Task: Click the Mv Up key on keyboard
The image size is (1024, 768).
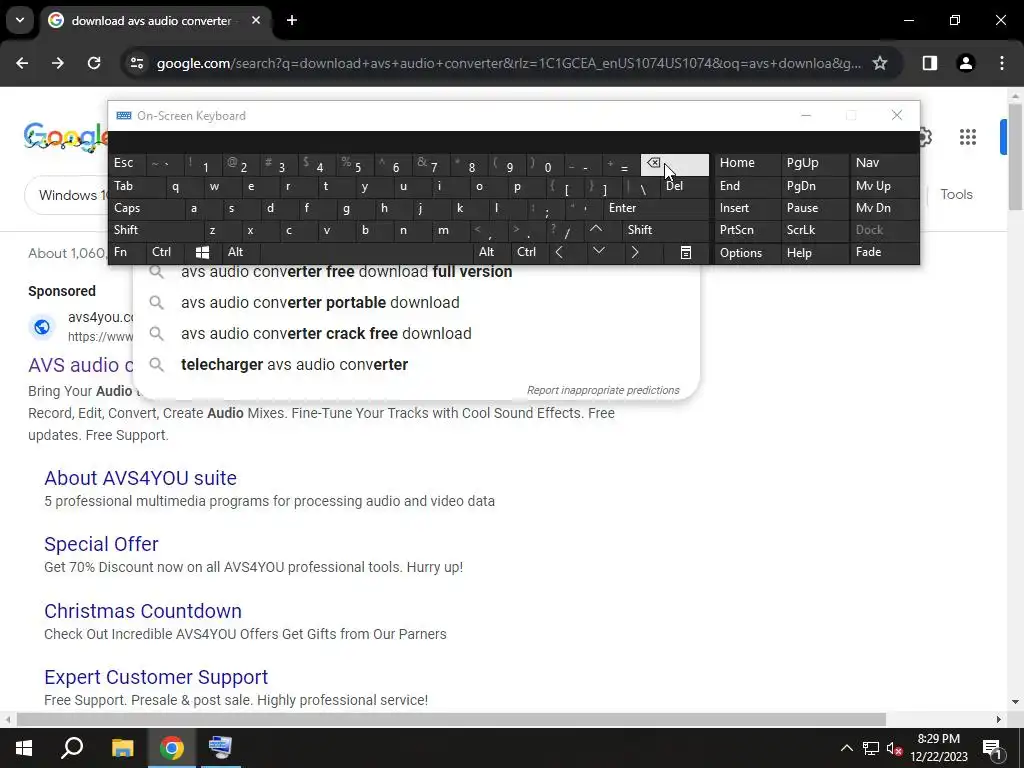Action: pyautogui.click(x=883, y=186)
